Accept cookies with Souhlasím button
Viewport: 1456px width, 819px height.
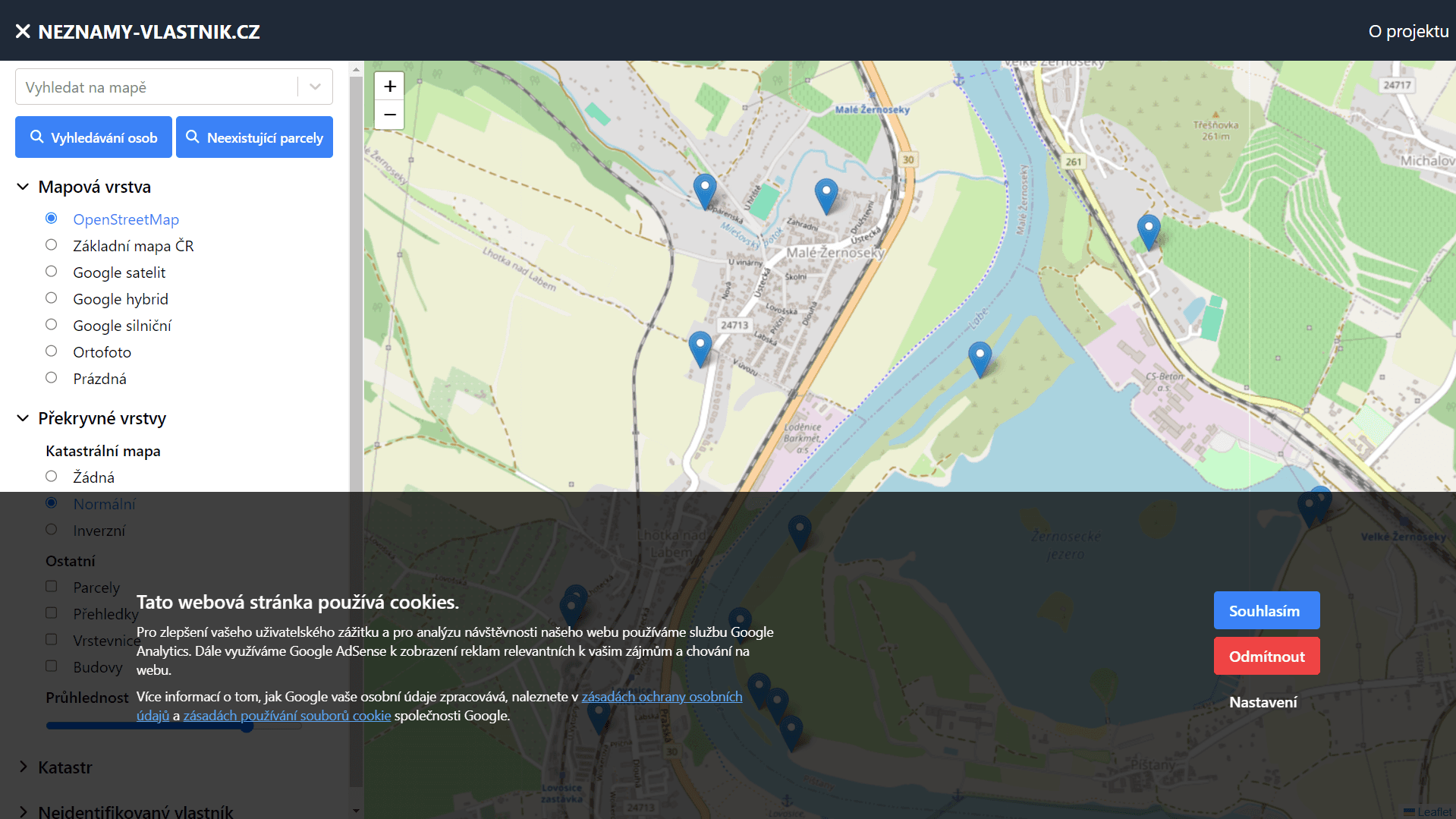[1266, 610]
